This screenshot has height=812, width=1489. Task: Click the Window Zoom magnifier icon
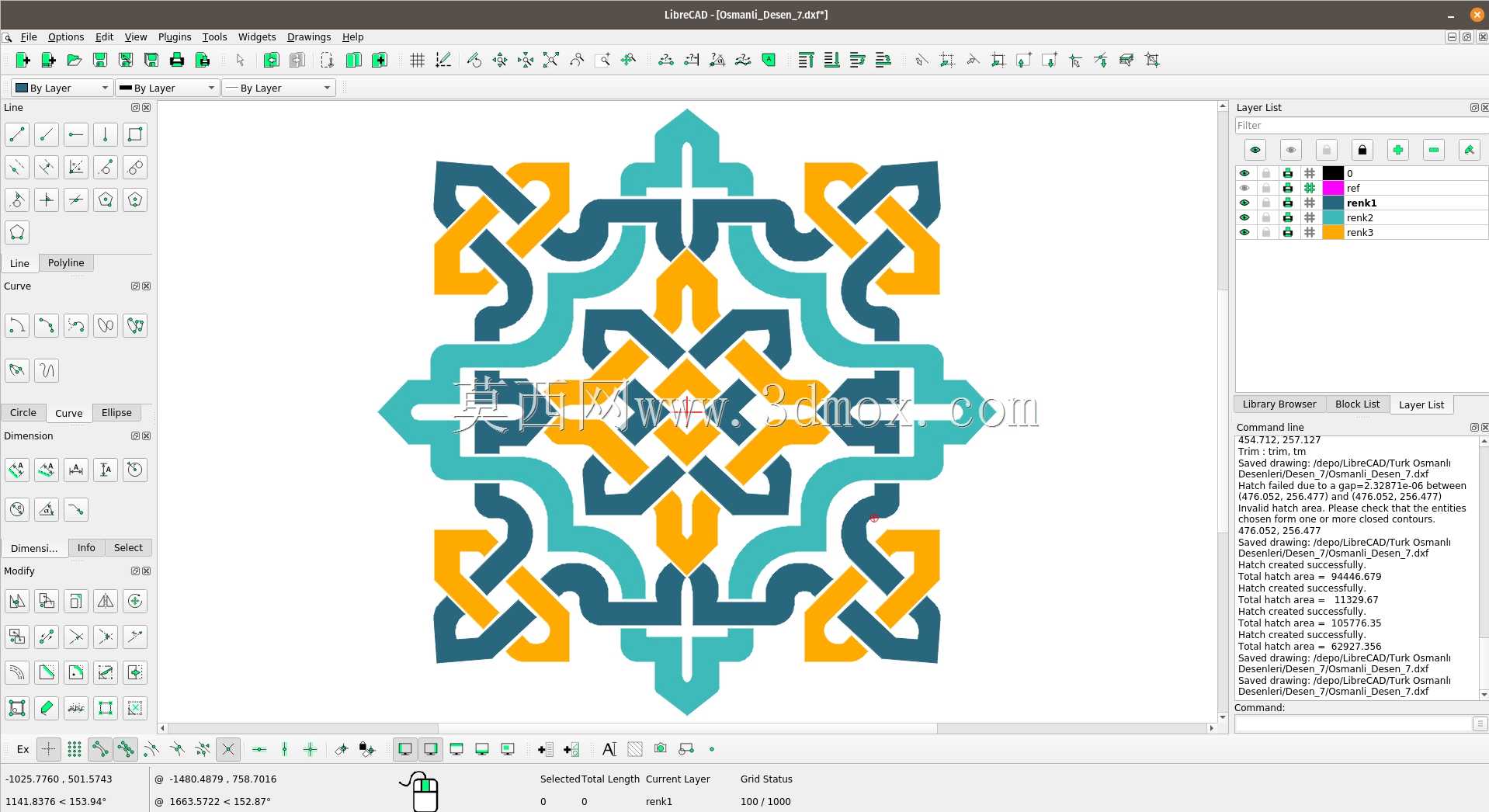602,60
